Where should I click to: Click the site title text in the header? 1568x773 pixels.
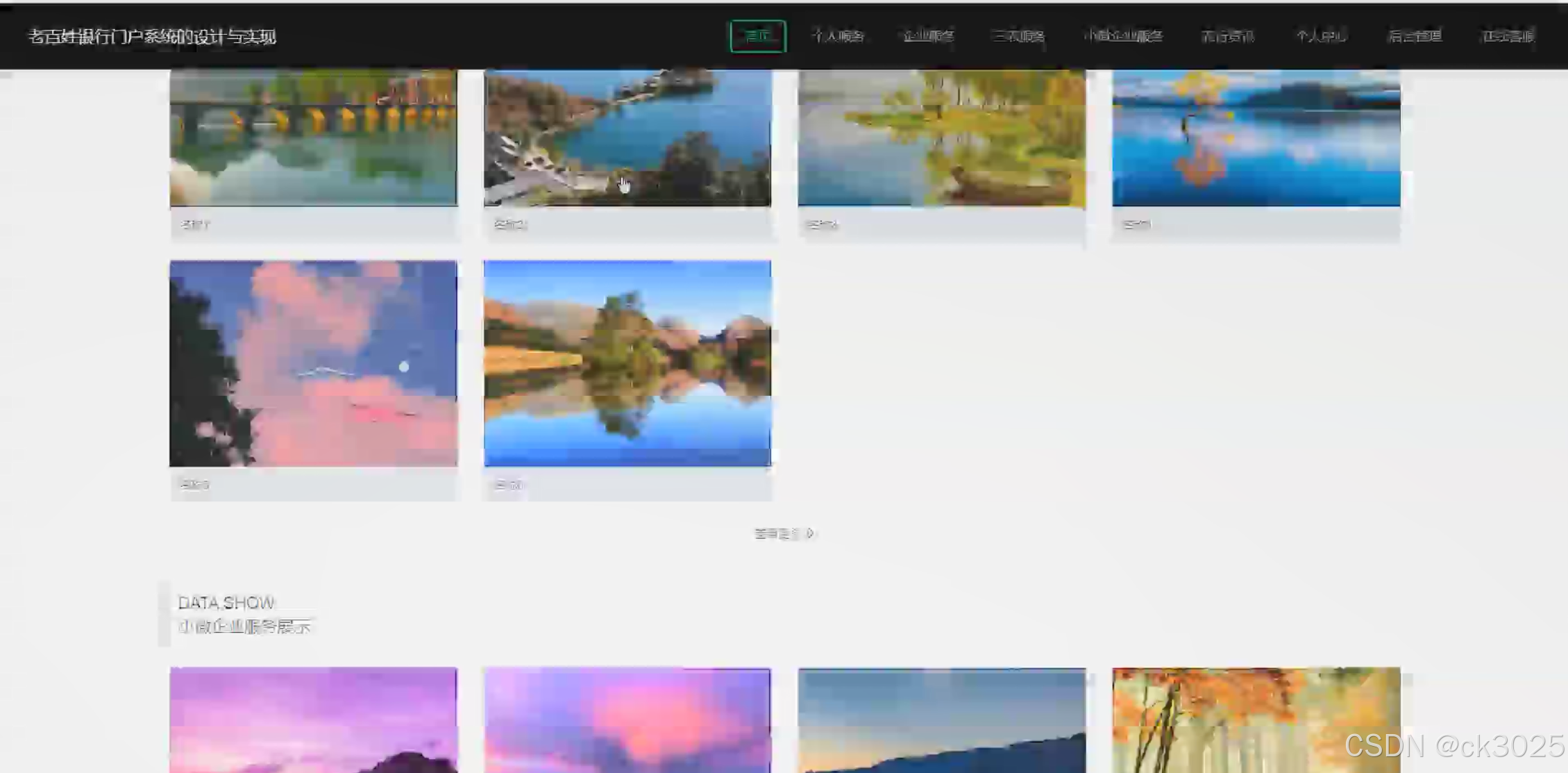pyautogui.click(x=152, y=37)
